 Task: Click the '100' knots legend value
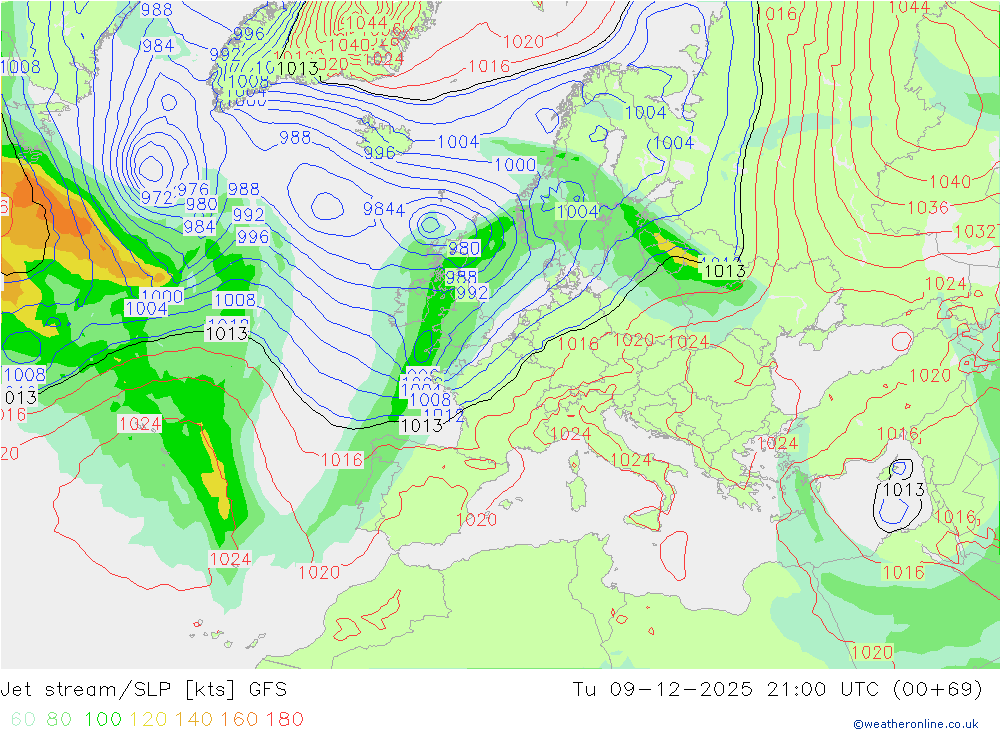(103, 719)
